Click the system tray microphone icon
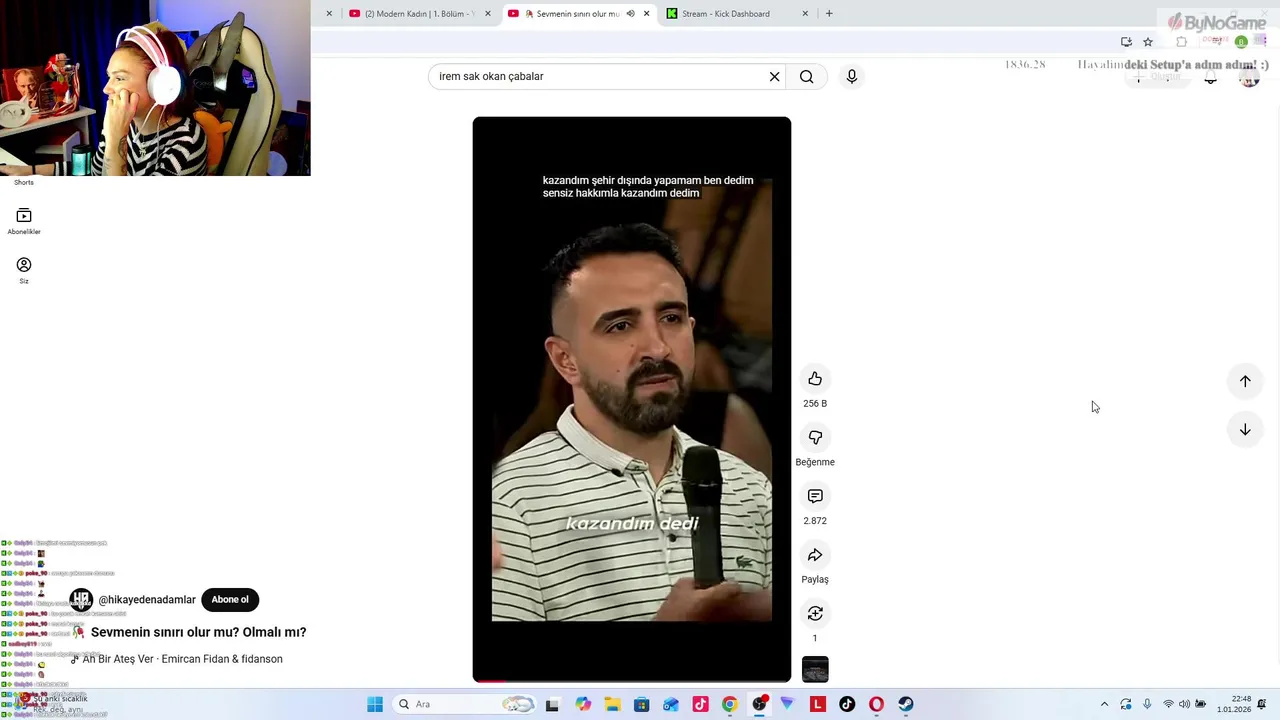The width and height of the screenshot is (1280, 720). [1147, 704]
